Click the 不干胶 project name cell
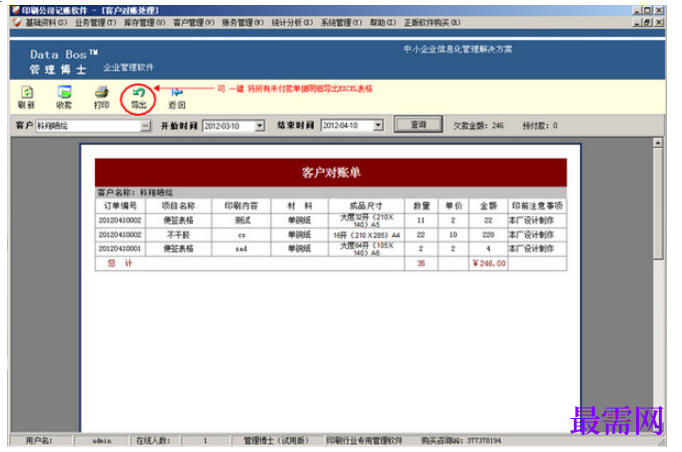682x452 pixels. pos(178,235)
